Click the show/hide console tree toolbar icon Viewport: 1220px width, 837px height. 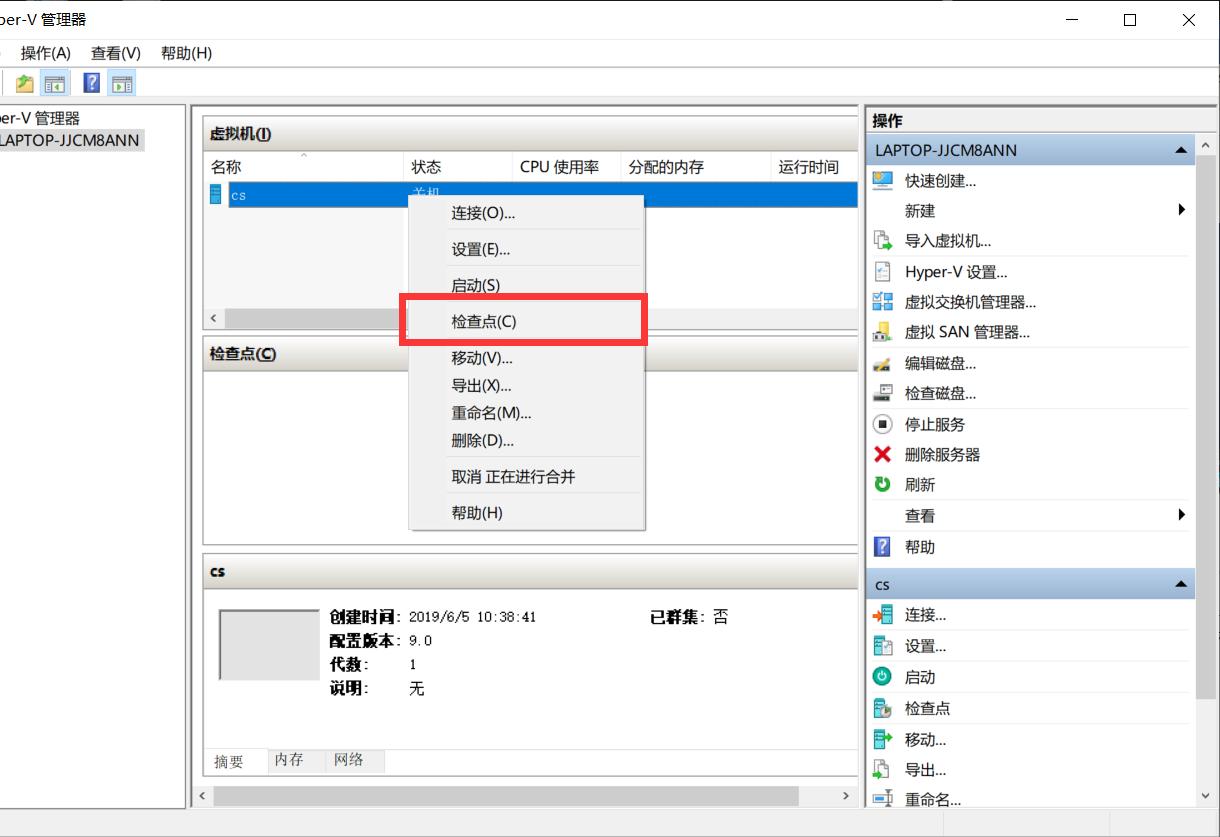[x=54, y=84]
